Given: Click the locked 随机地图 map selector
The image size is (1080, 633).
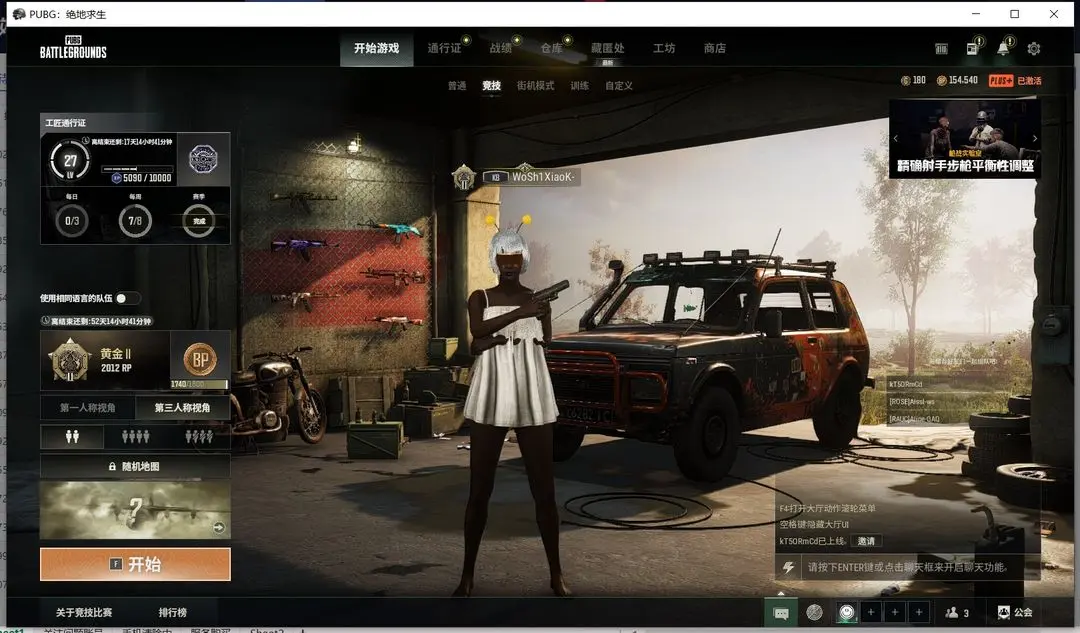Looking at the screenshot, I should pyautogui.click(x=135, y=466).
